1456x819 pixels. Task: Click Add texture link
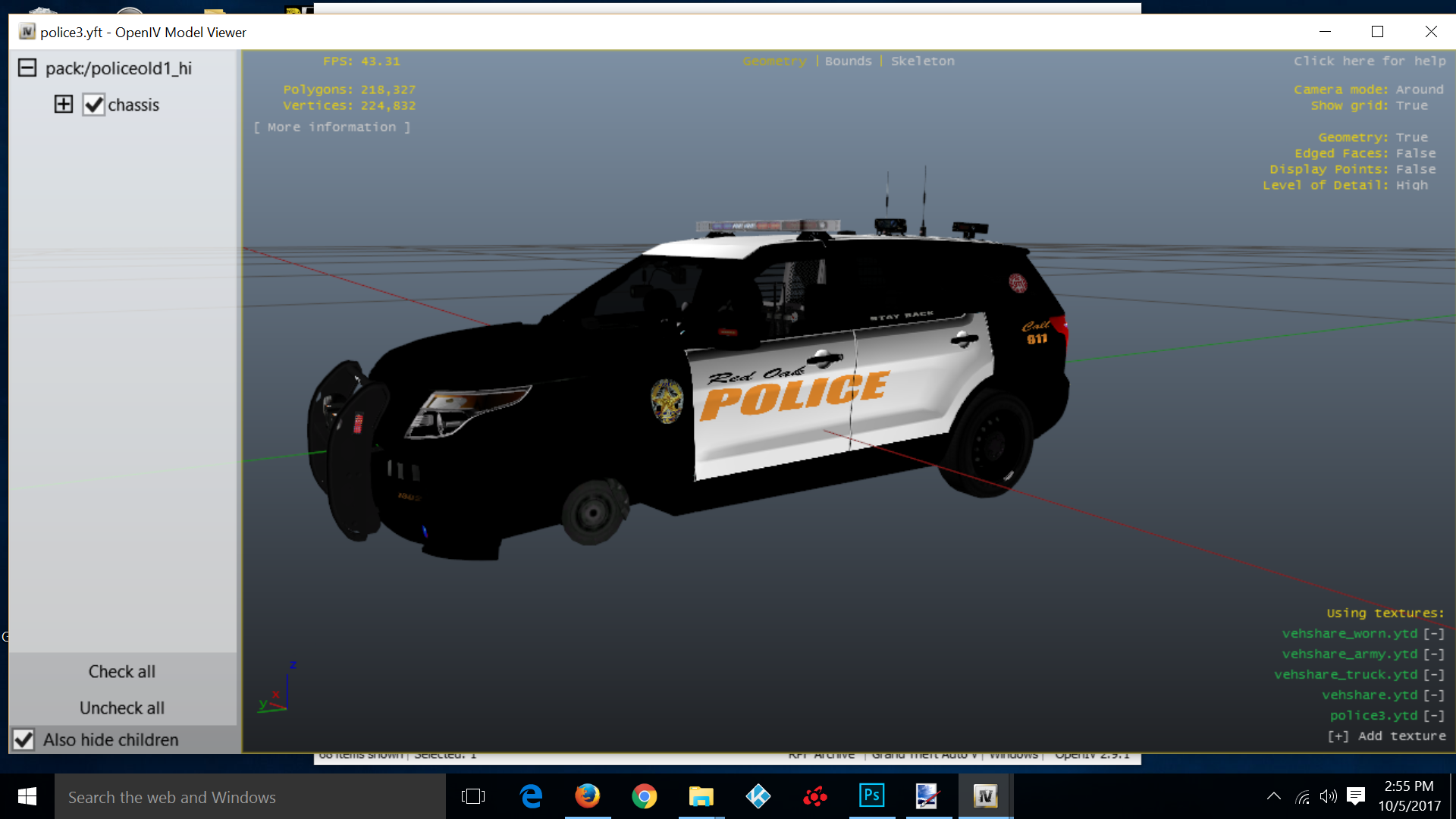(x=1386, y=736)
